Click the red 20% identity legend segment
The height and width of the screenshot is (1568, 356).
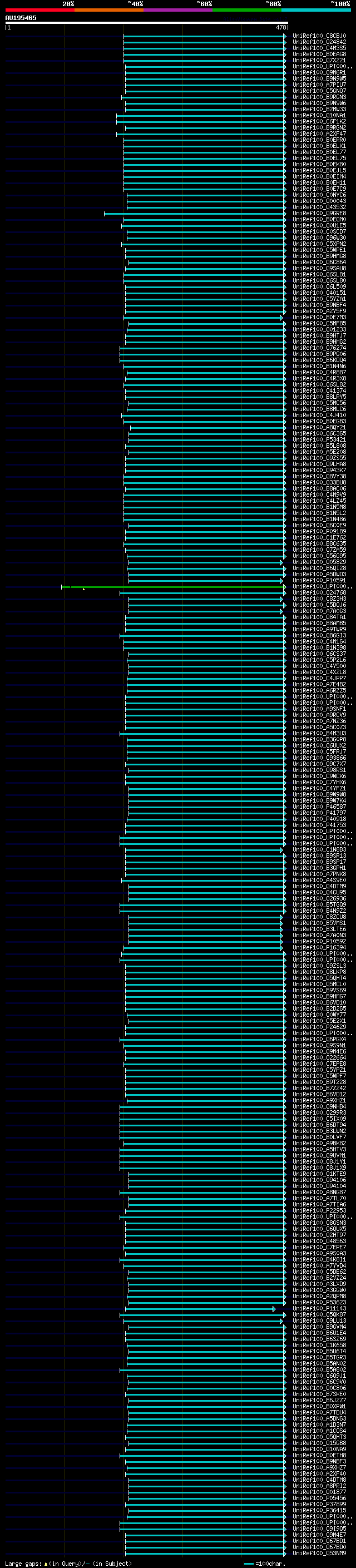[39, 10]
